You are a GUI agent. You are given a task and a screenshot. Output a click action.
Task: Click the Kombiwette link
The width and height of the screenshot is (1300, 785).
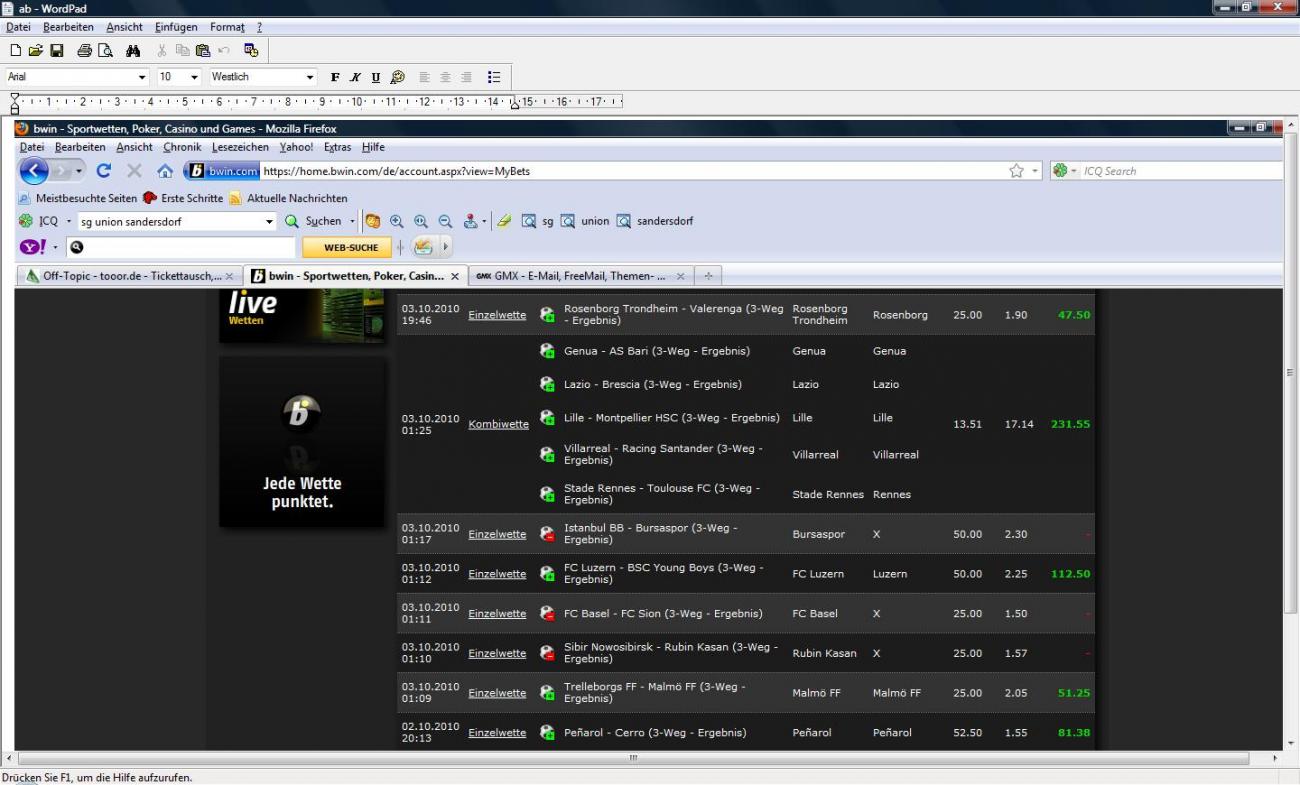click(x=498, y=424)
